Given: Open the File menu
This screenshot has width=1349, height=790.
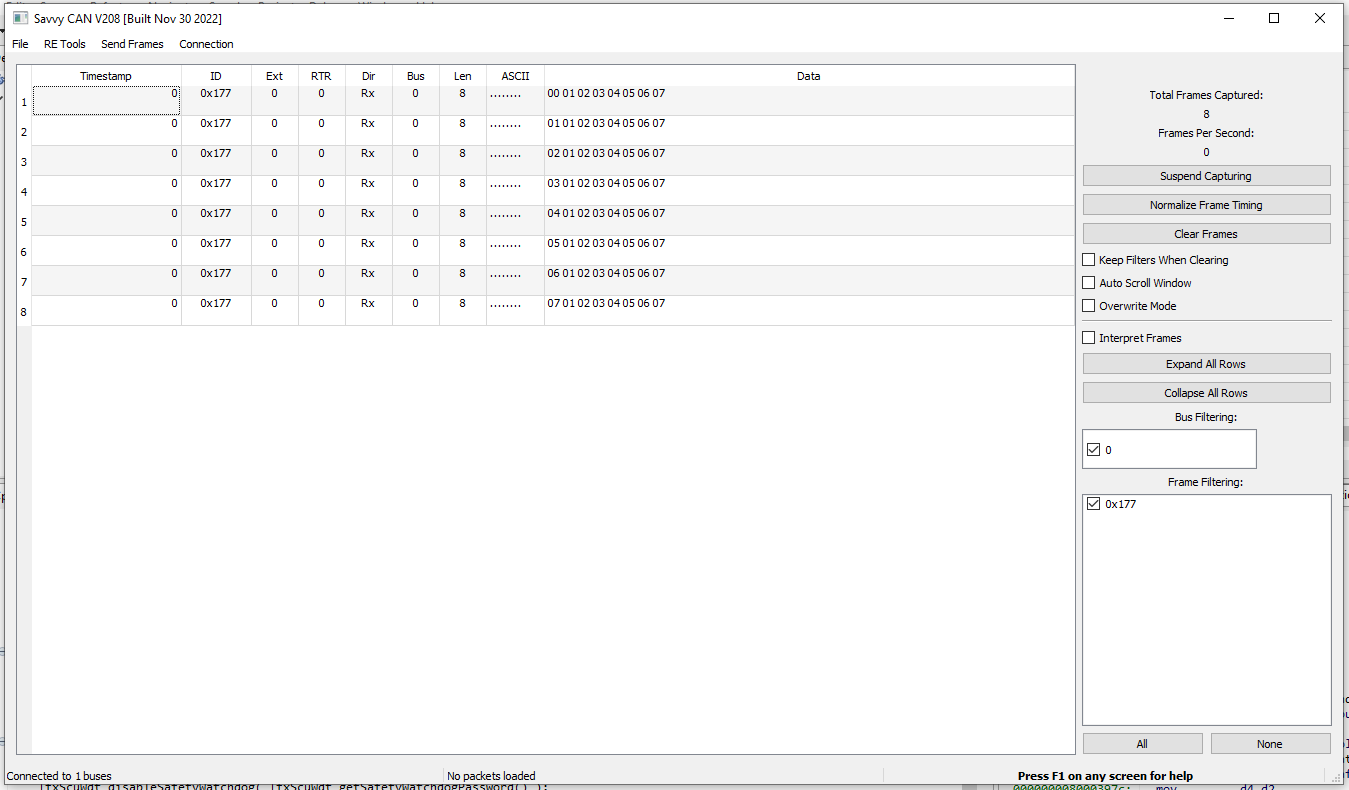Looking at the screenshot, I should click(20, 44).
